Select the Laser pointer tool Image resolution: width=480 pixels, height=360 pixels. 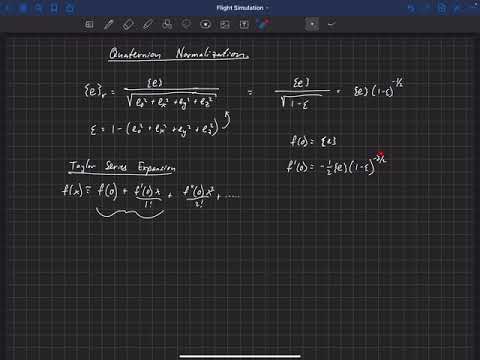[264, 24]
